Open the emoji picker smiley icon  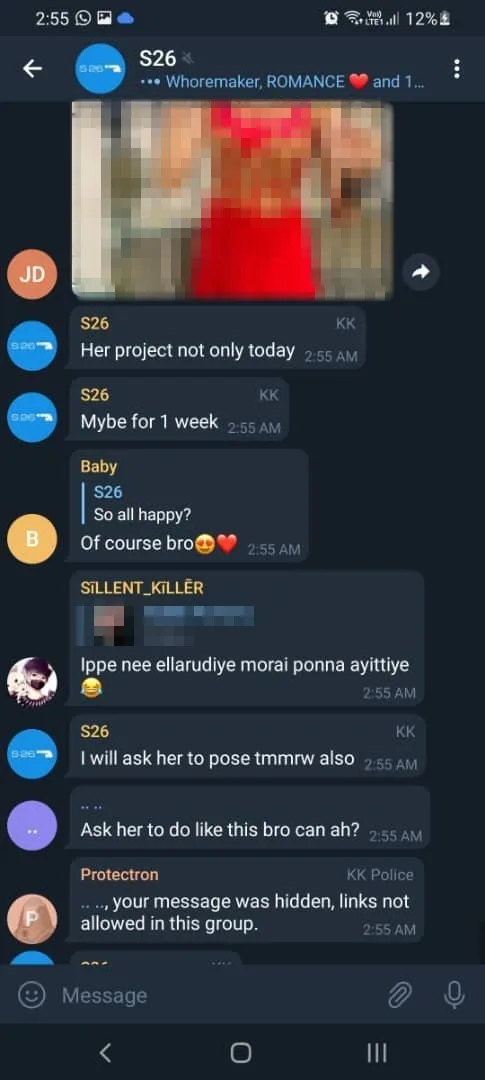coord(31,995)
